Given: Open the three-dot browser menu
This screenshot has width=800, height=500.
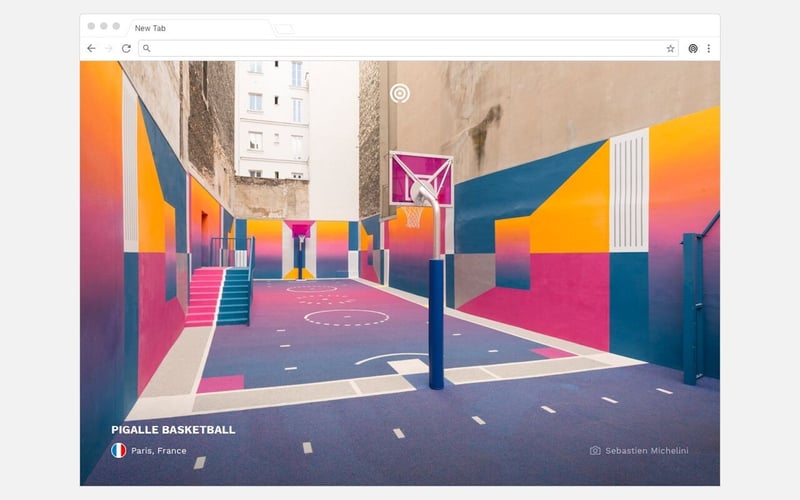Looking at the screenshot, I should pos(709,48).
